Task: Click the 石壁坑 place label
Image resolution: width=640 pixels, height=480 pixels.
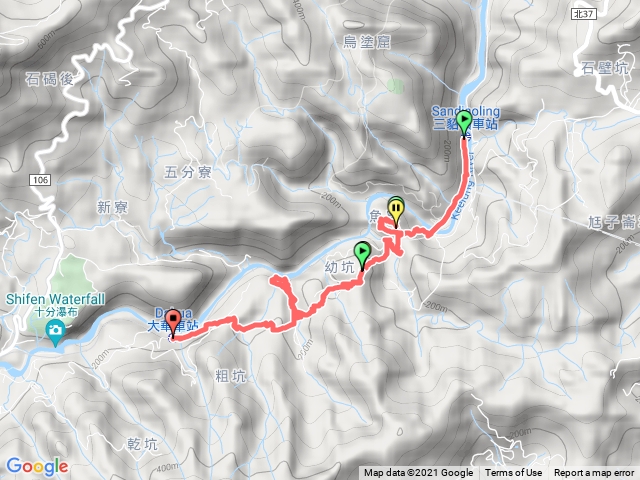Action: 605,68
